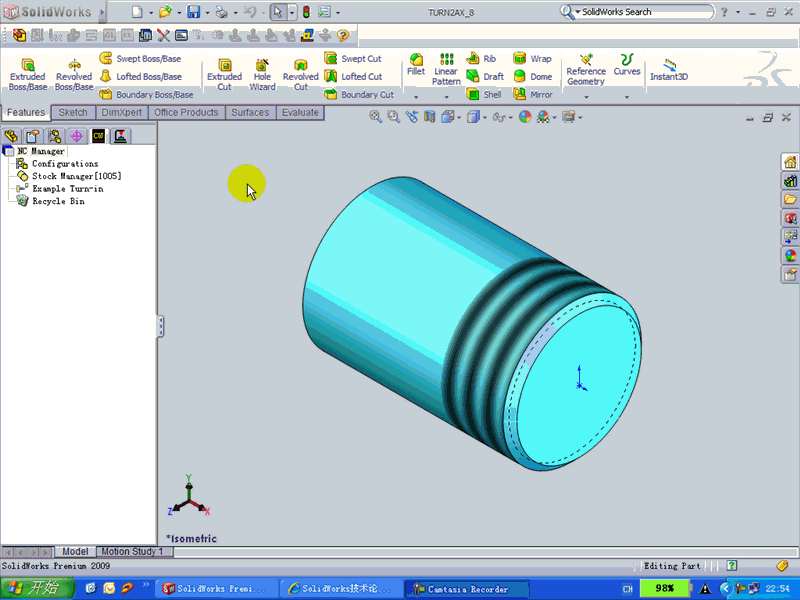
Task: Switch to the Motion Study 1 tab
Action: [x=132, y=552]
